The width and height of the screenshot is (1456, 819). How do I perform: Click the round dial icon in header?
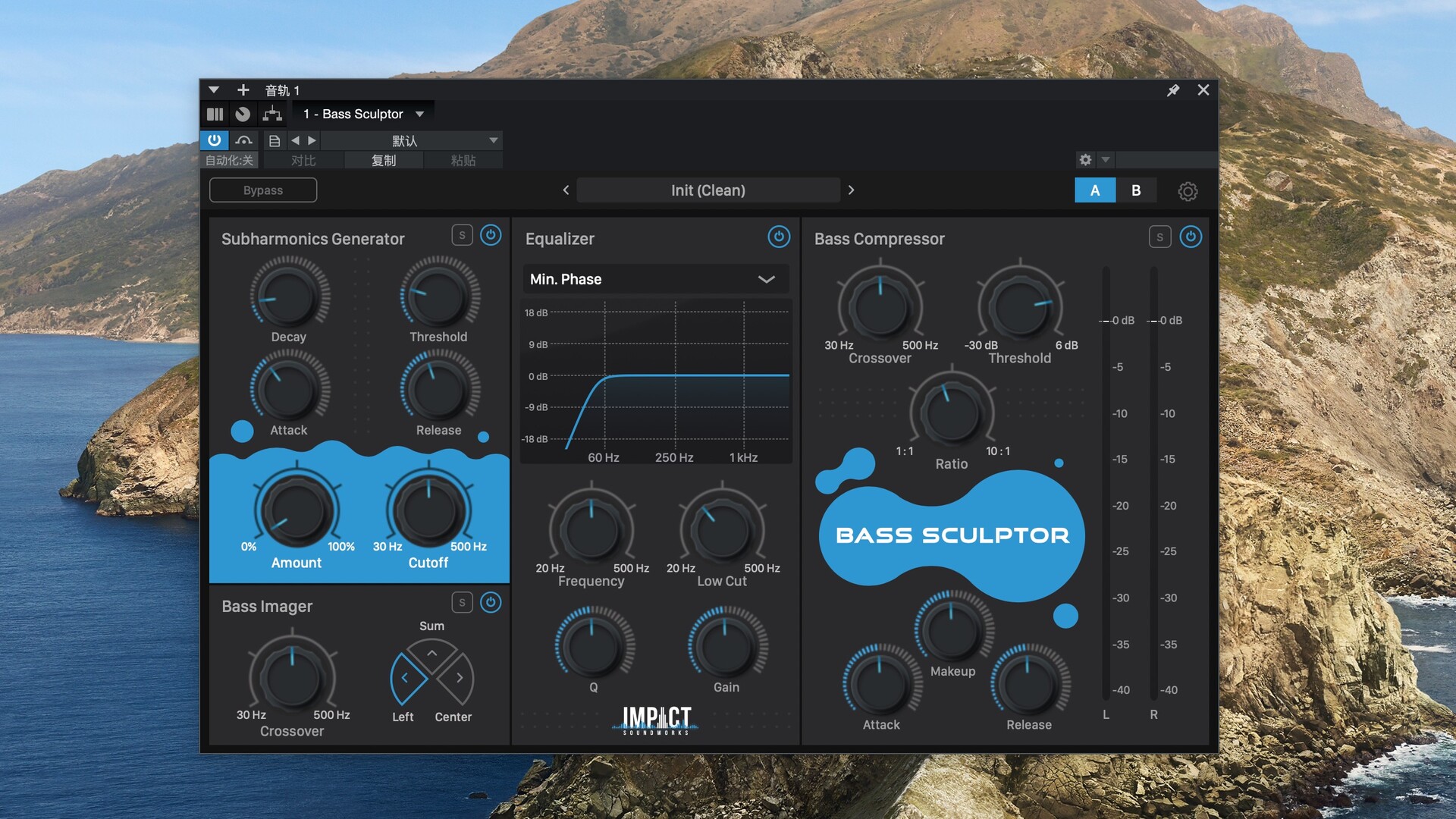243,115
